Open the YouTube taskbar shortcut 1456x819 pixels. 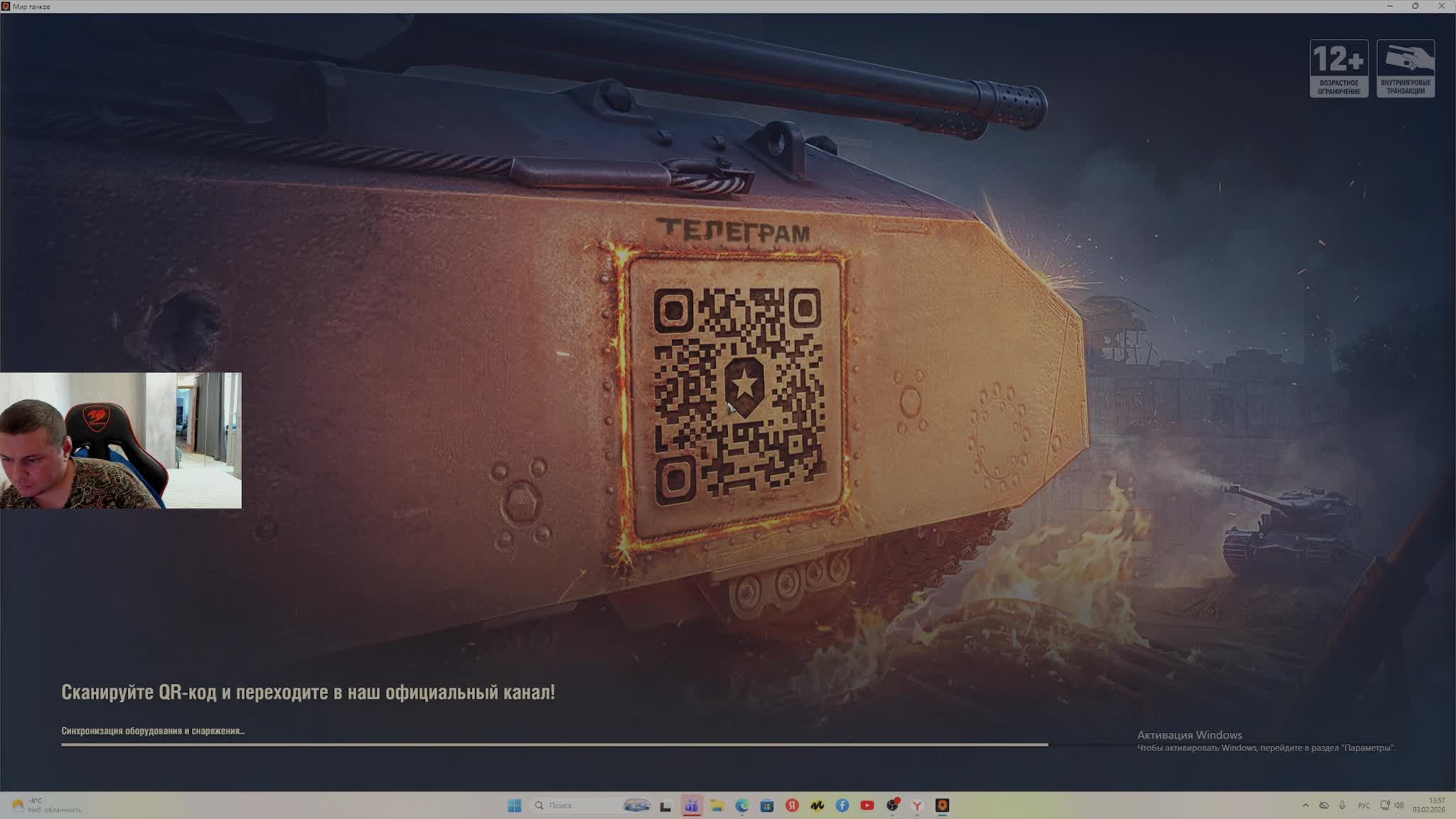click(x=867, y=805)
